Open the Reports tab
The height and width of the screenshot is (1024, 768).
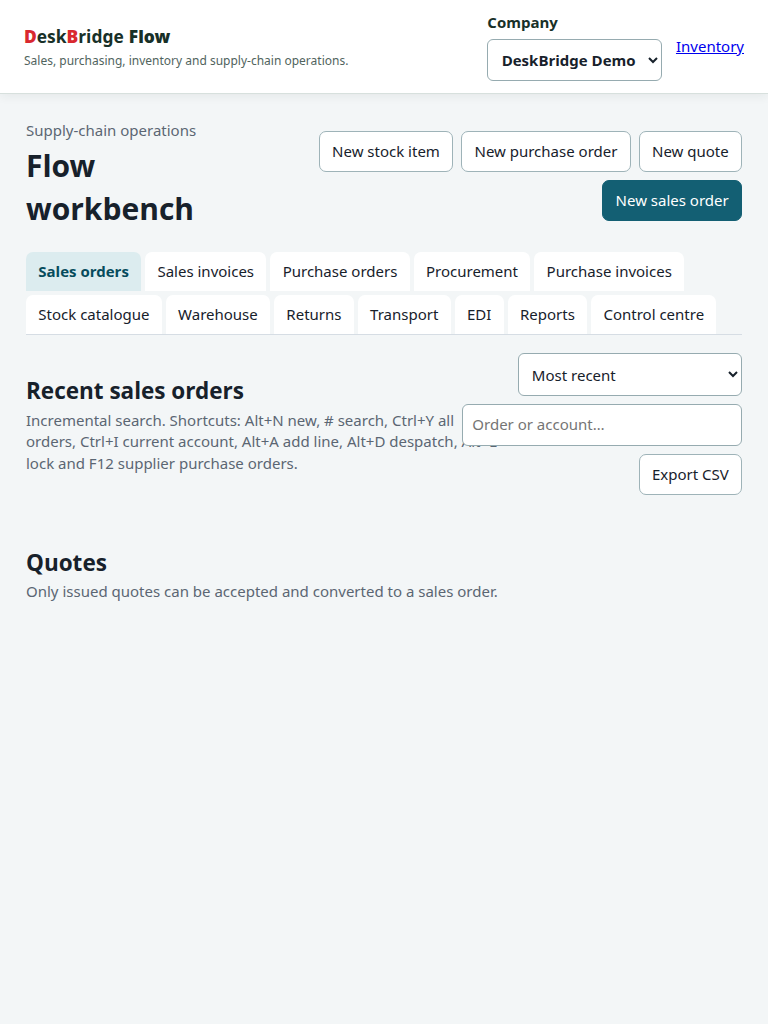pyautogui.click(x=547, y=315)
